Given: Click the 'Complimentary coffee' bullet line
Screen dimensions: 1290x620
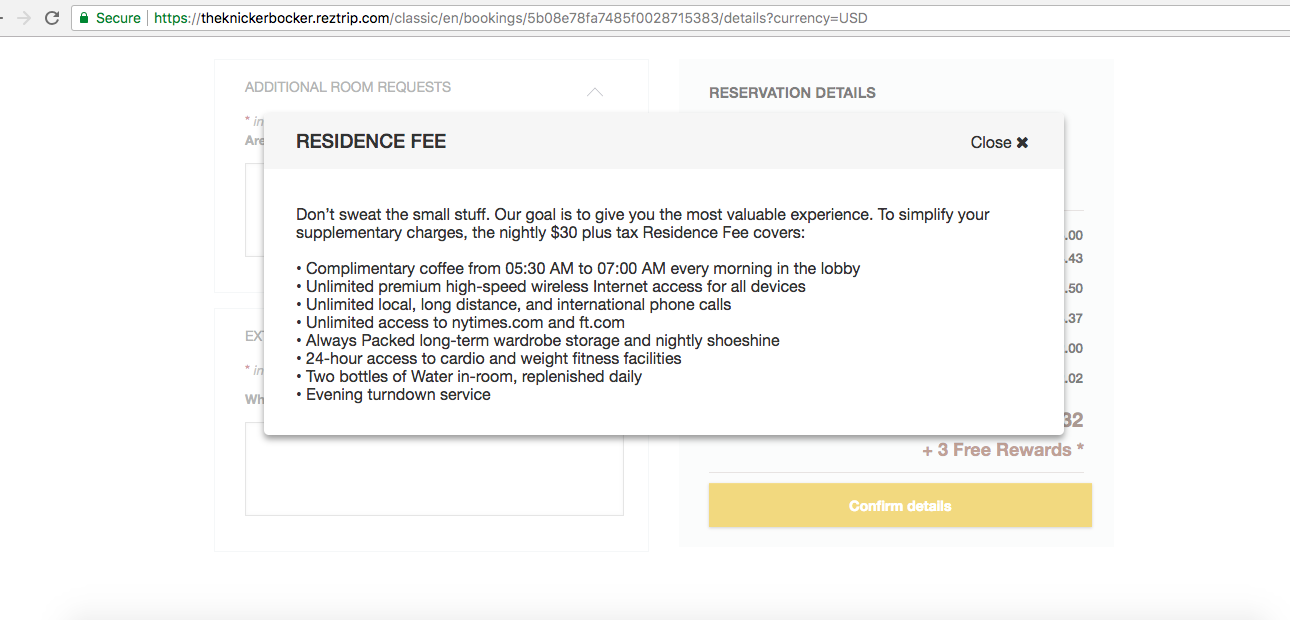Looking at the screenshot, I should [x=578, y=269].
